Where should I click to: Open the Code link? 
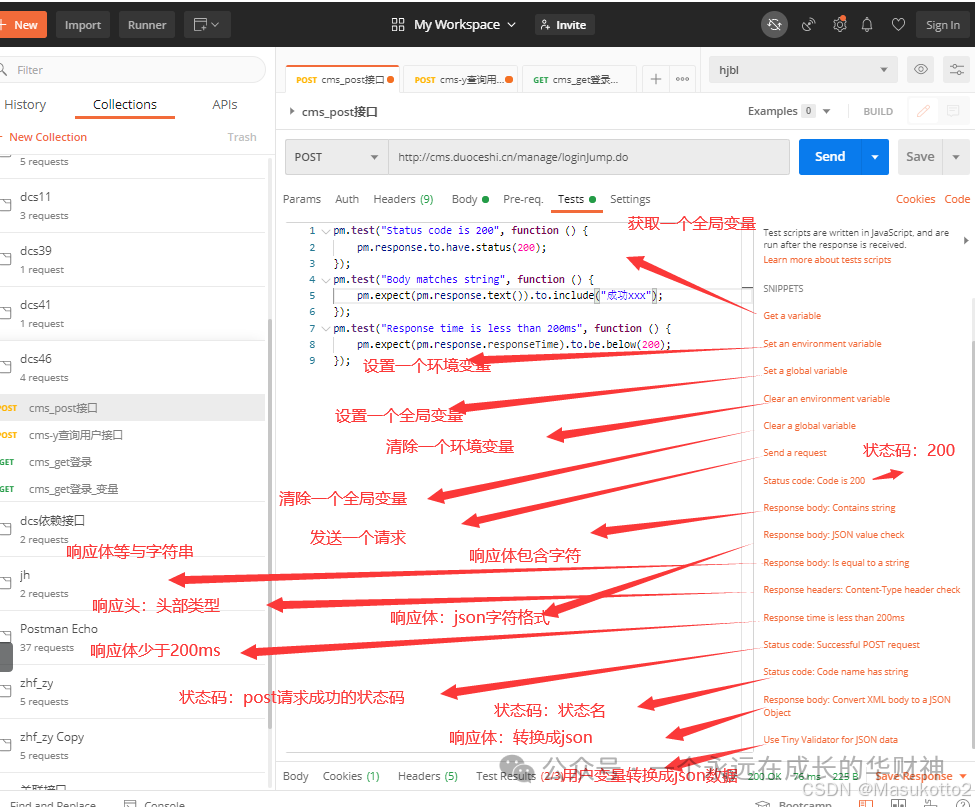[957, 199]
